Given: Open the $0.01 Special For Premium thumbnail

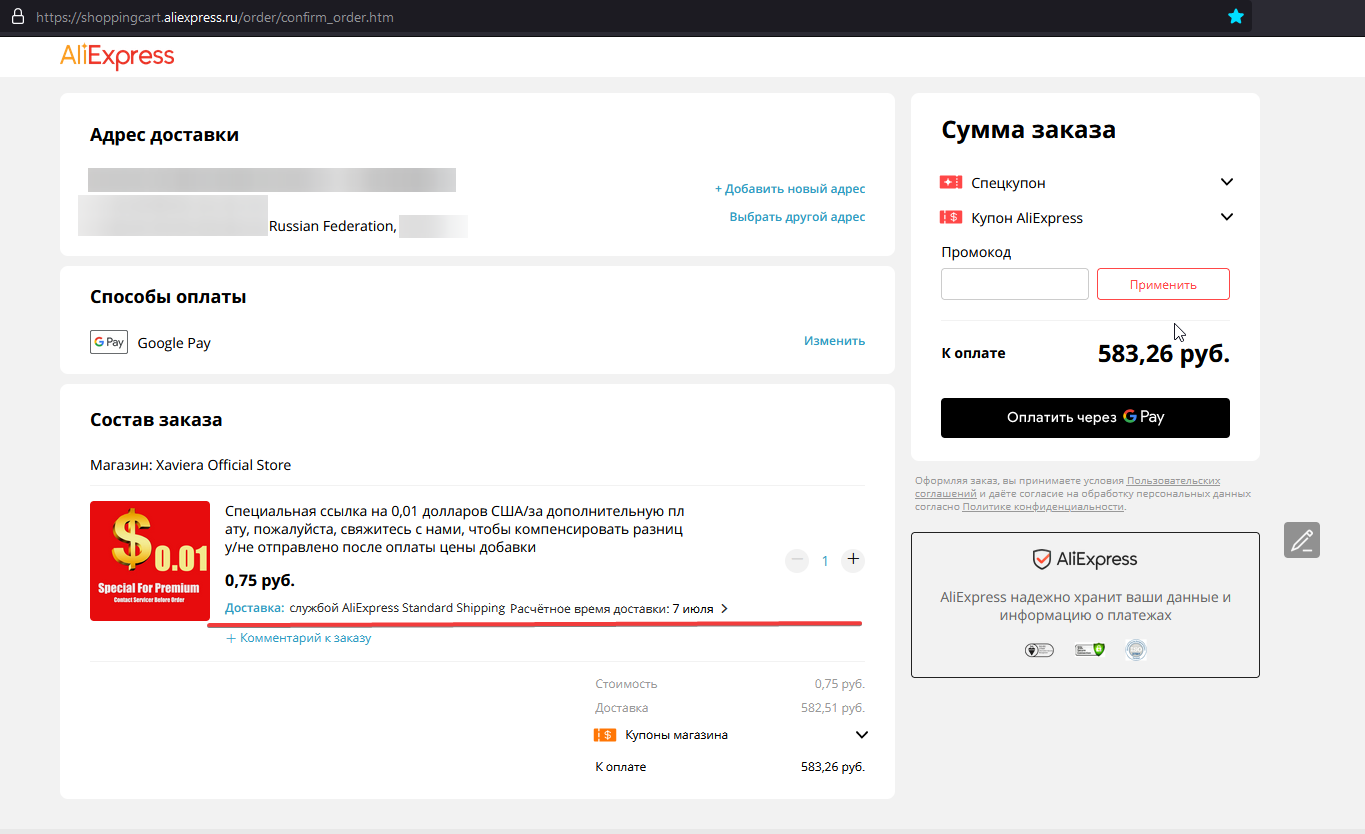Looking at the screenshot, I should coord(150,561).
